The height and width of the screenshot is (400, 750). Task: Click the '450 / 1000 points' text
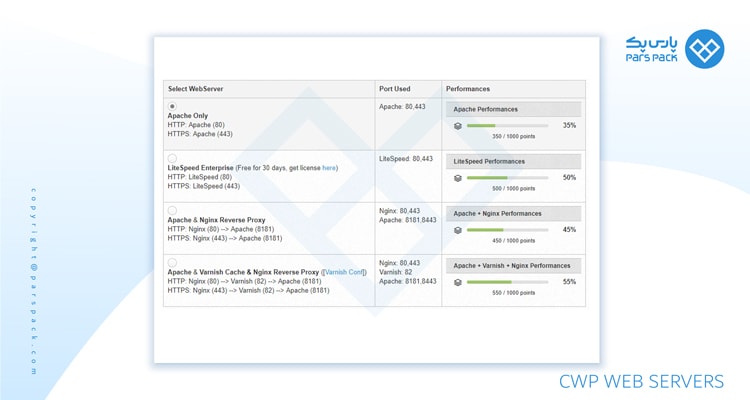coord(514,241)
